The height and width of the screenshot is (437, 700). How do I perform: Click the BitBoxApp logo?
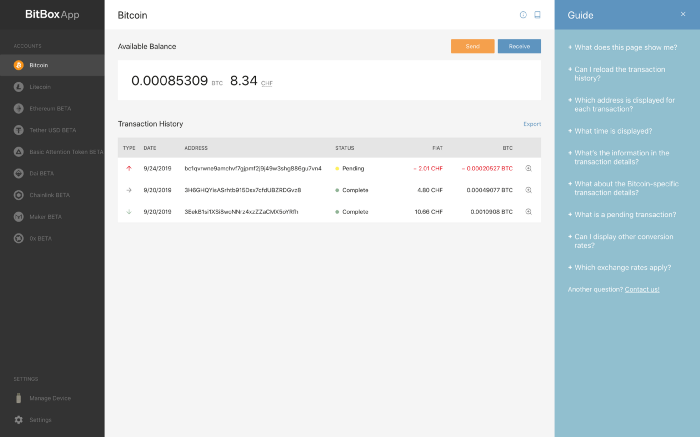coord(52,14)
